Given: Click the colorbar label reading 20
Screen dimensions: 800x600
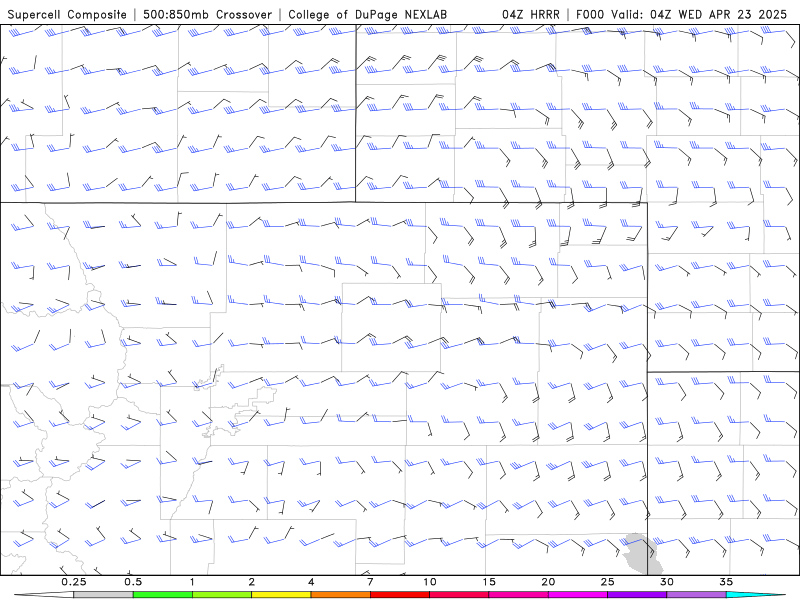Looking at the screenshot, I should (x=548, y=582).
